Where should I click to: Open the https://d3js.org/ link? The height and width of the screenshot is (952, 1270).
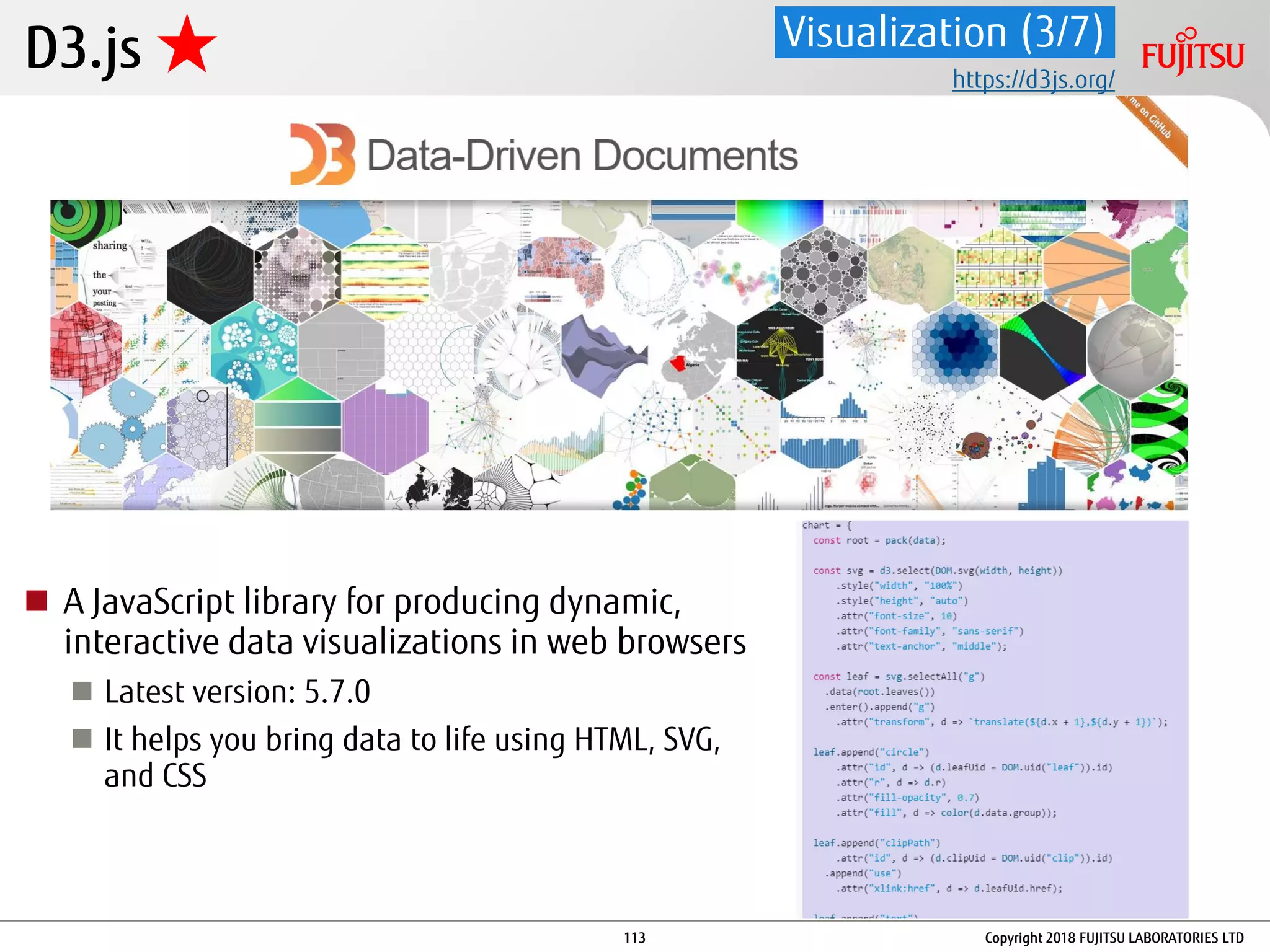click(x=1033, y=80)
